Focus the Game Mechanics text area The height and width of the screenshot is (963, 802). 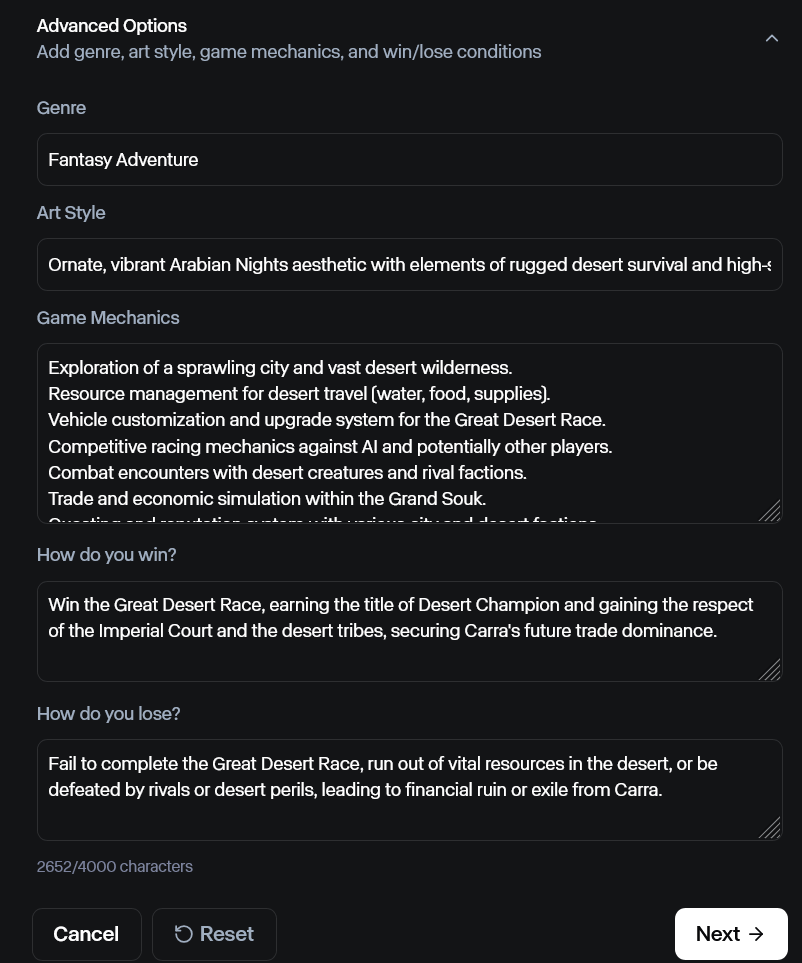click(x=409, y=432)
